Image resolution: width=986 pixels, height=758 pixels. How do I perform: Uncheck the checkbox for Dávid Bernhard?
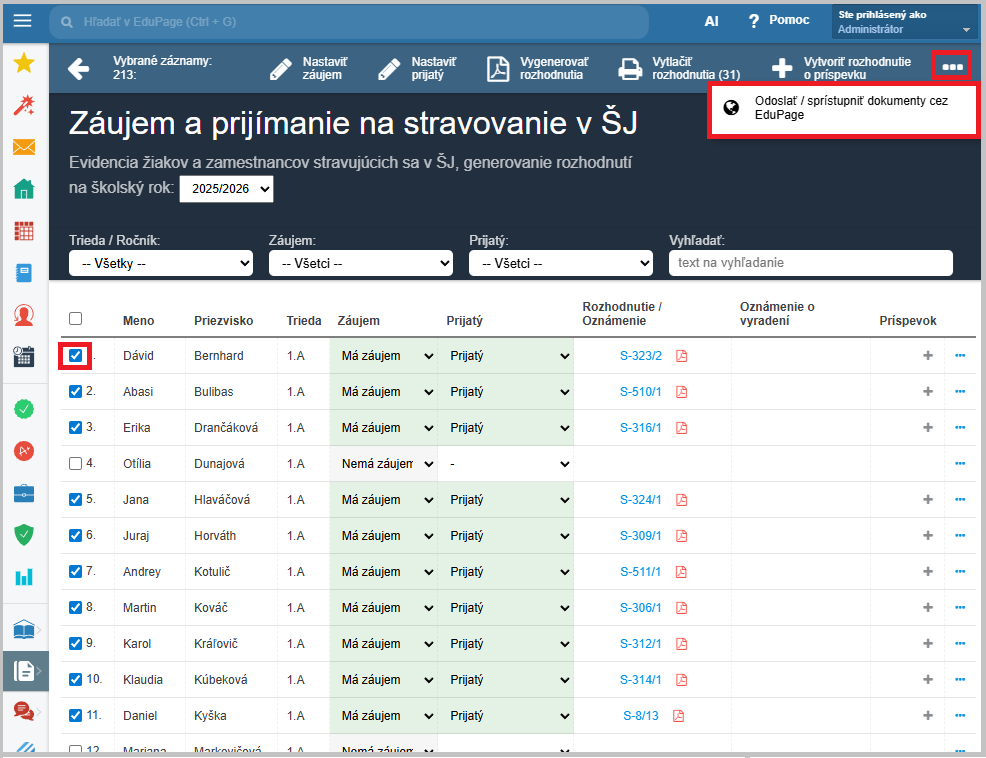76,356
